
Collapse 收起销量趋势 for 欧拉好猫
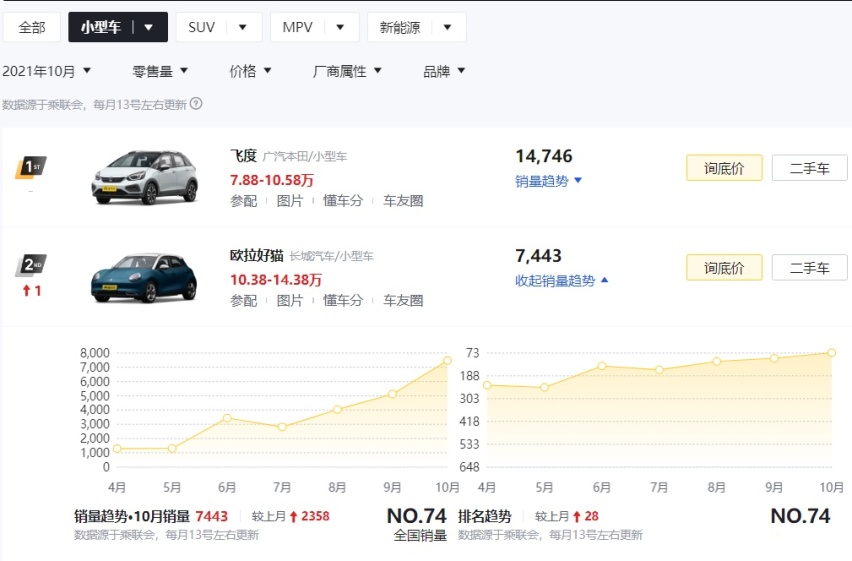[x=562, y=280]
